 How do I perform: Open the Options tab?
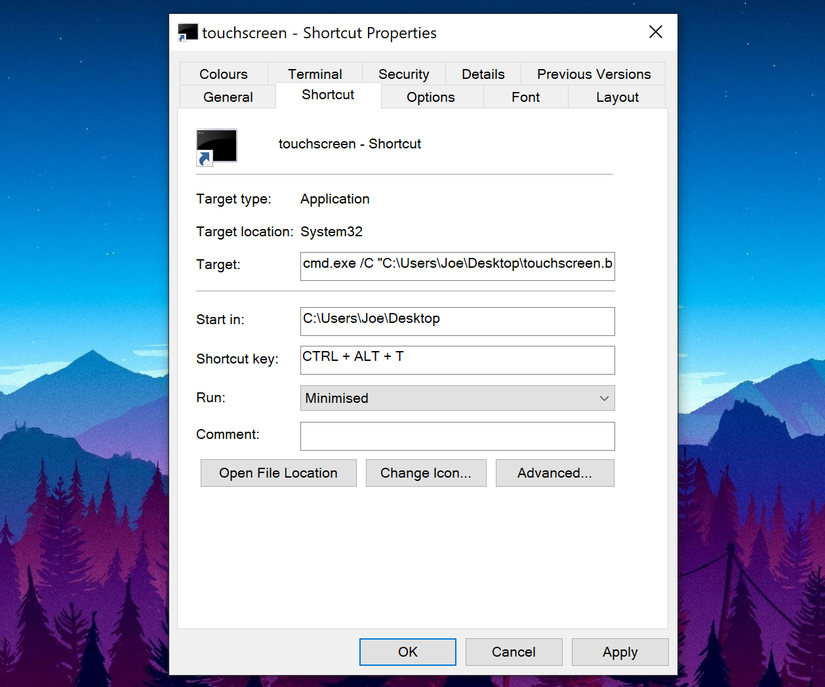(430, 97)
